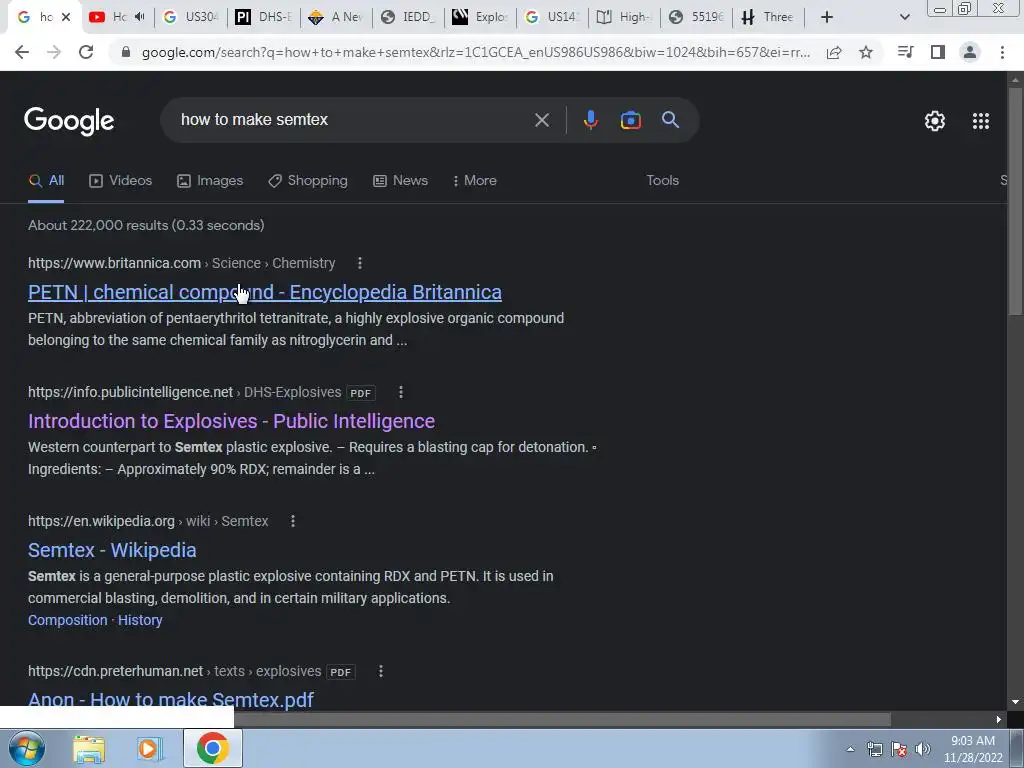Click scroll right arrow on horizontal scrollbar
This screenshot has width=1024, height=768.
[999, 720]
